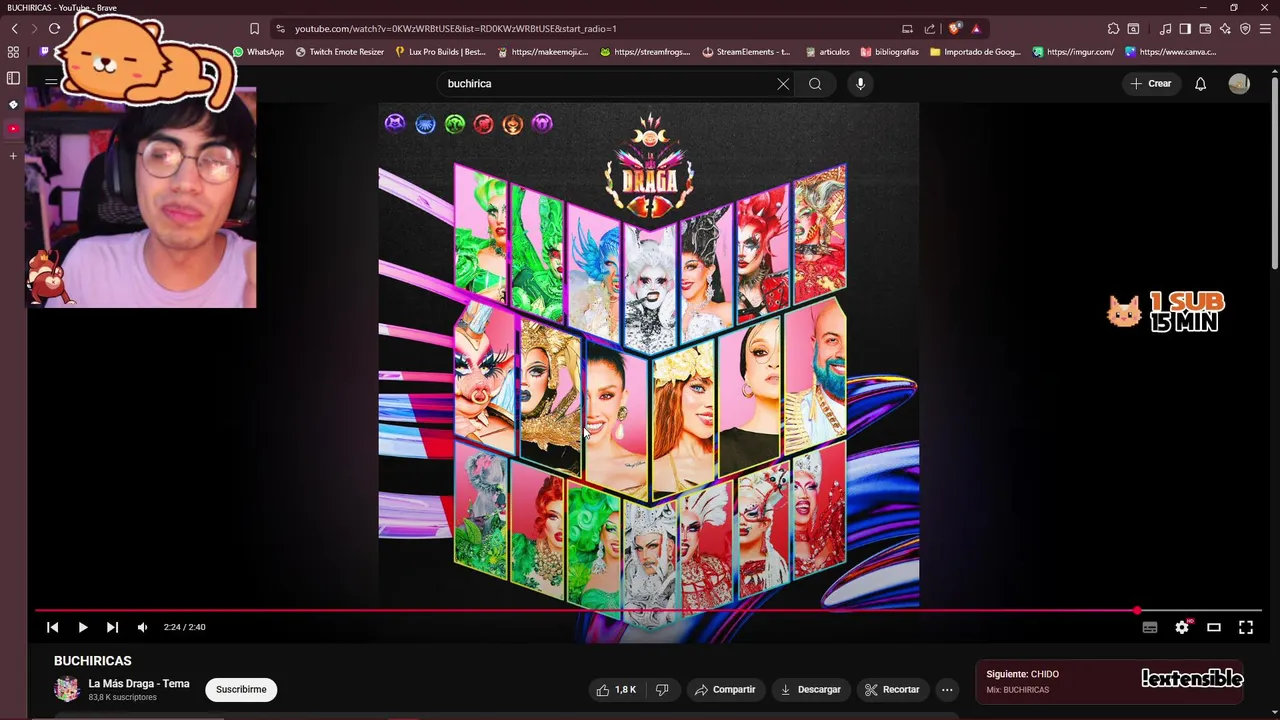Click YouTube search magnifier button
Viewport: 1280px width, 720px height.
tap(815, 84)
